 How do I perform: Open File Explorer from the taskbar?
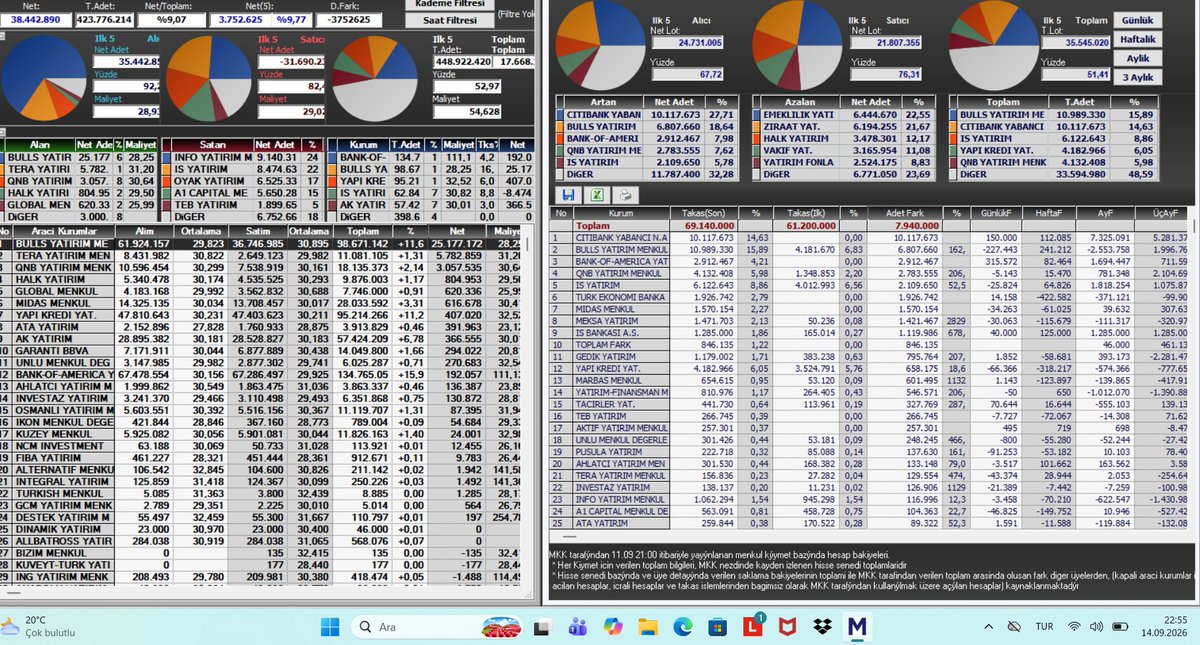[647, 627]
